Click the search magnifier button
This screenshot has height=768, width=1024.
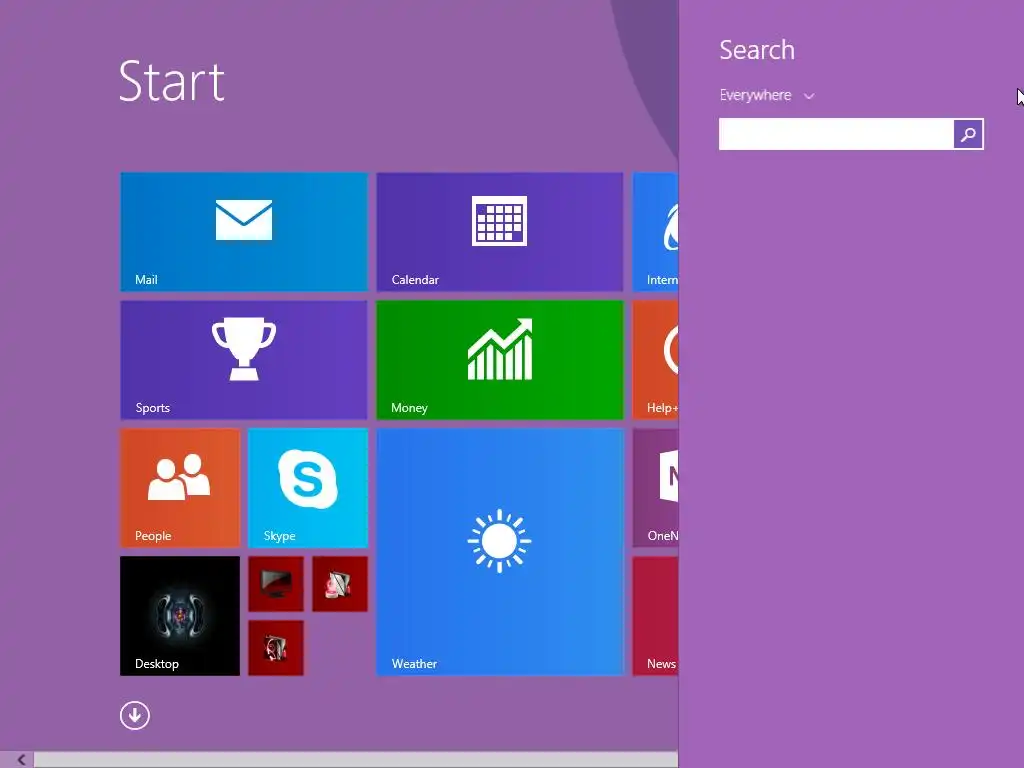[968, 134]
